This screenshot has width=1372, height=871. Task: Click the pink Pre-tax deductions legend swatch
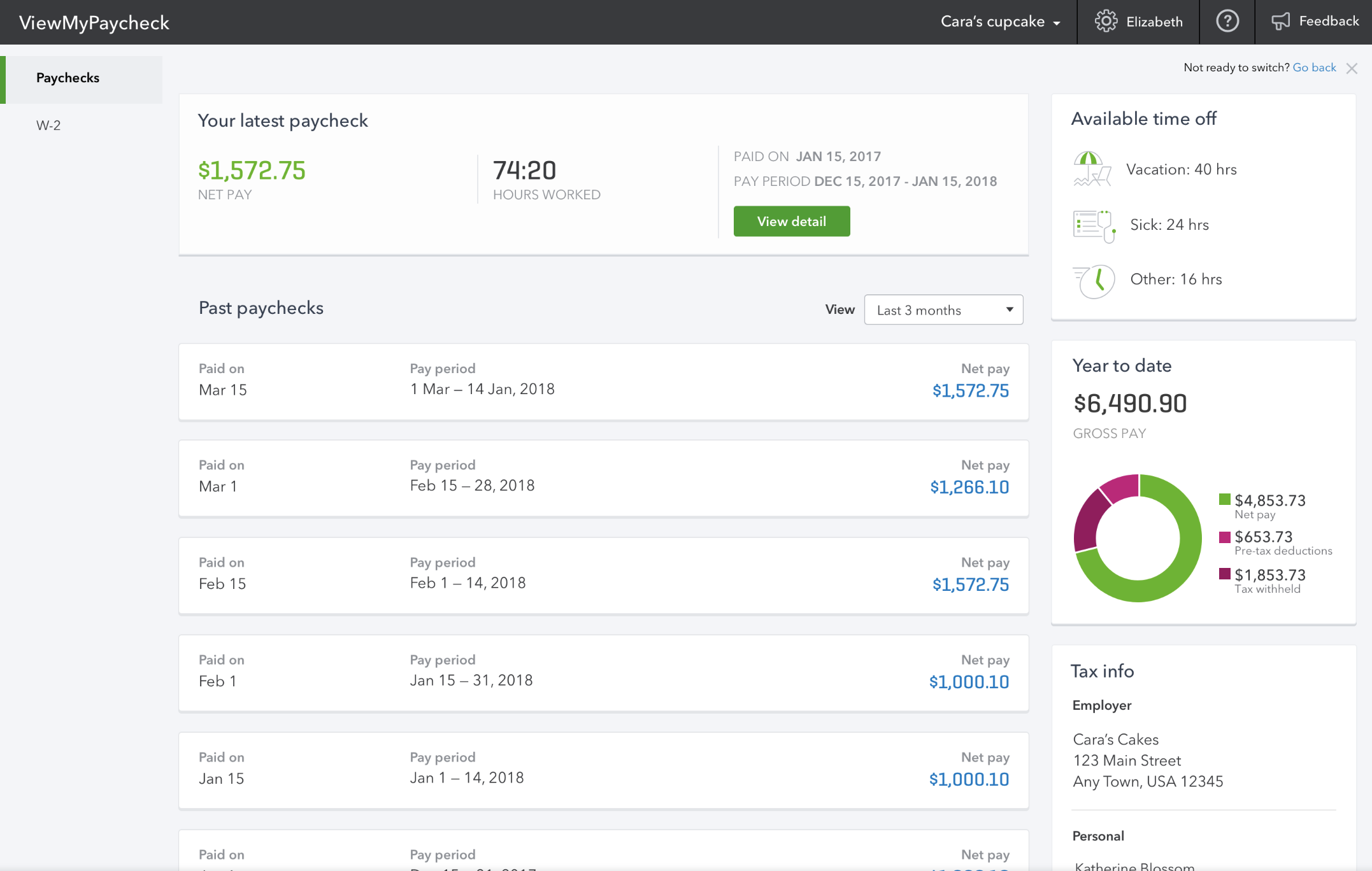click(x=1224, y=537)
